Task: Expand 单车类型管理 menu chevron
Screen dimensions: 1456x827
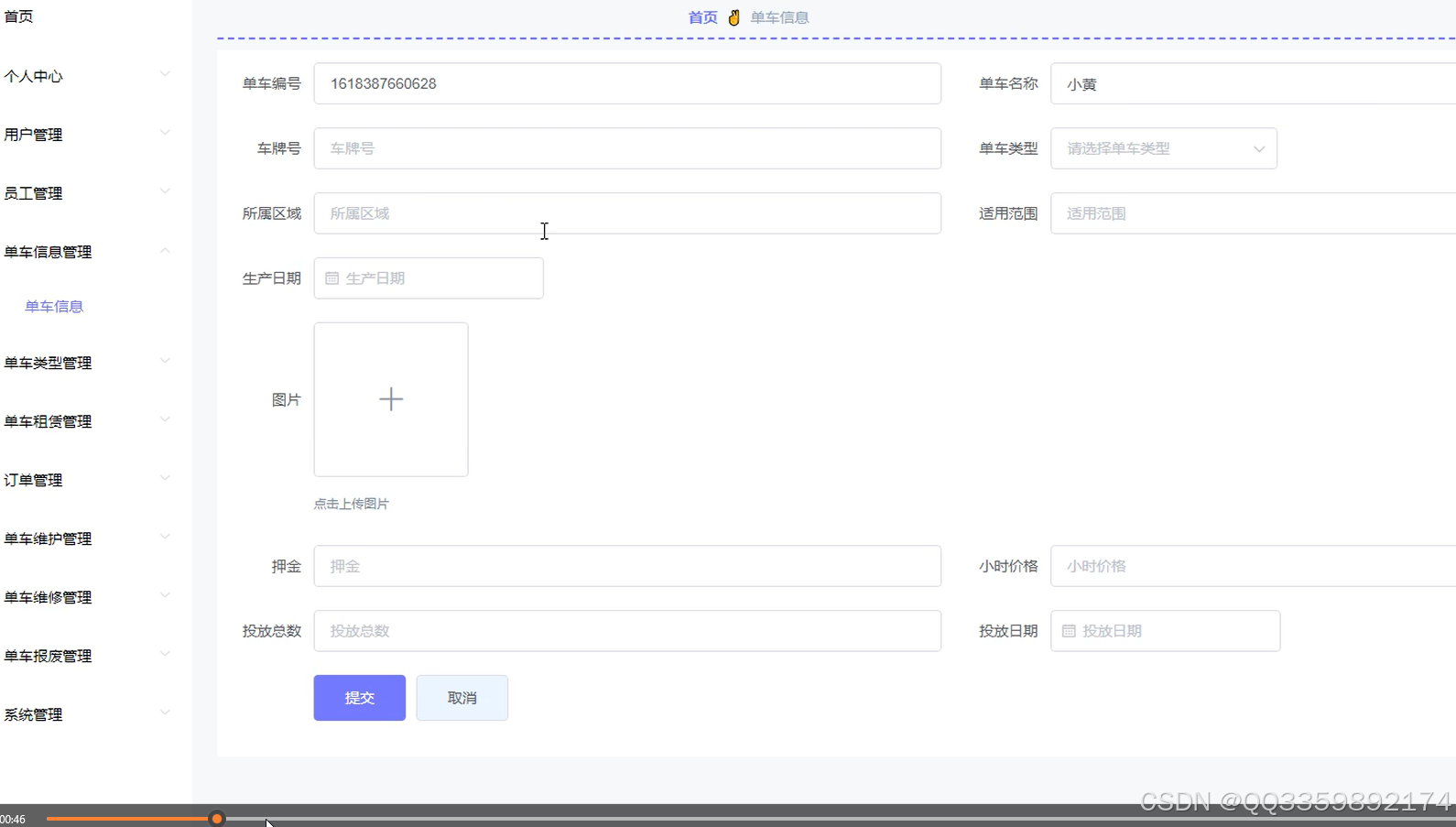Action: [x=165, y=361]
